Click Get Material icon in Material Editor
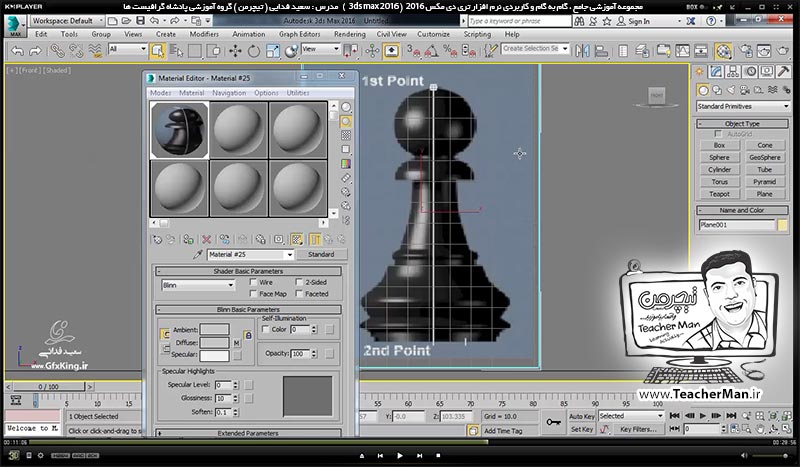The image size is (800, 467). 157,239
